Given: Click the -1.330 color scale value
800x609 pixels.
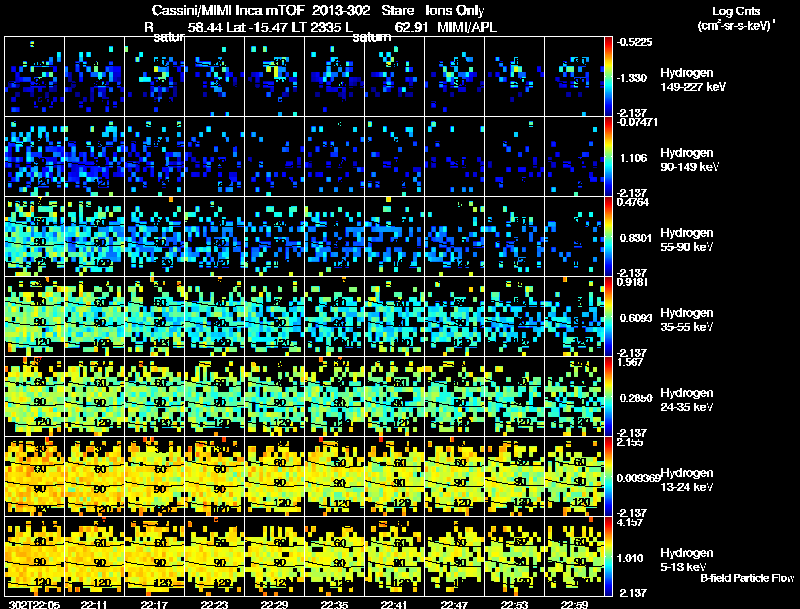Looking at the screenshot, I should tap(632, 78).
